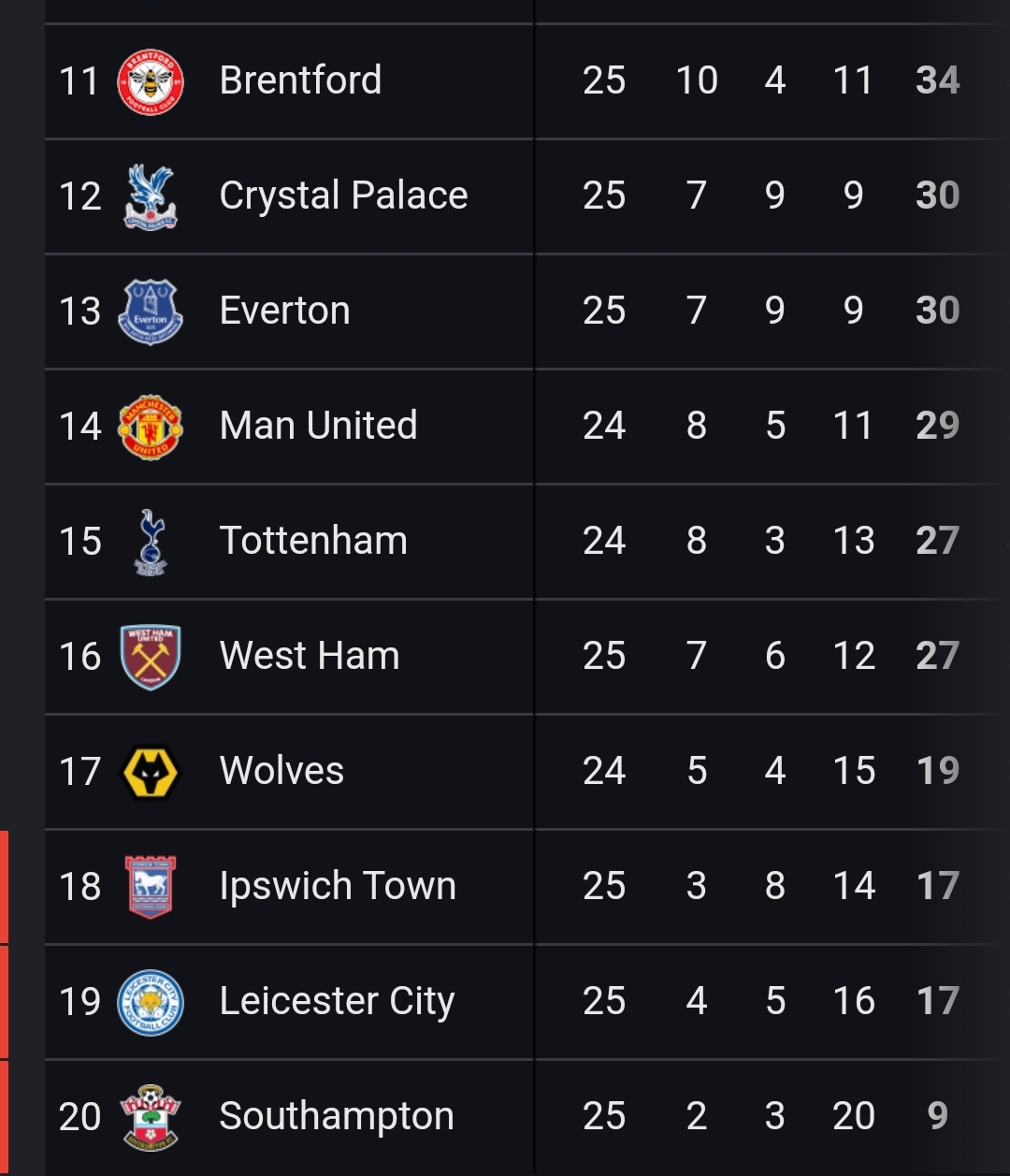Select the Everton team name

[x=284, y=311]
